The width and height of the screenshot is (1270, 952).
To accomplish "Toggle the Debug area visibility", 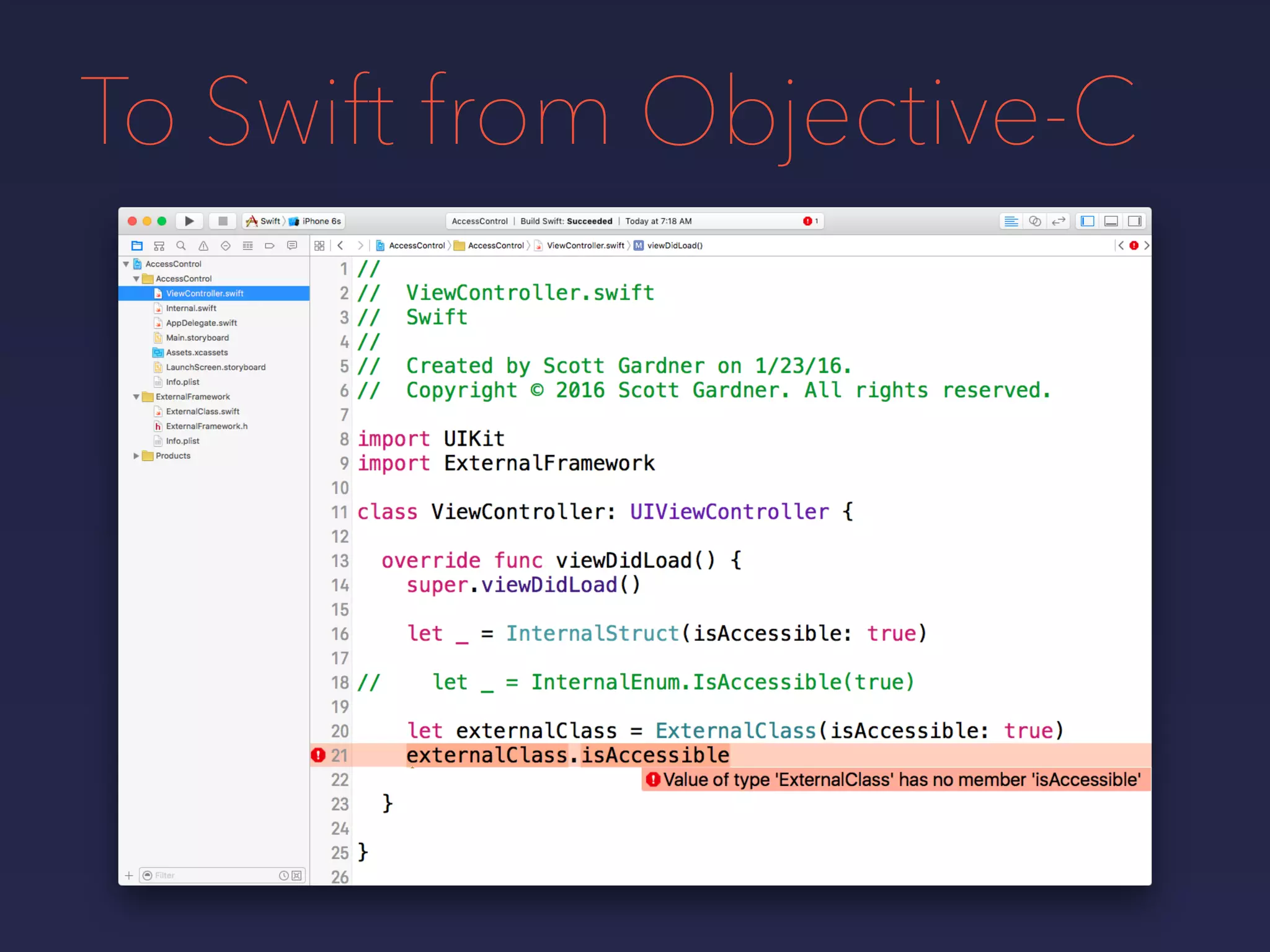I will click(1111, 221).
